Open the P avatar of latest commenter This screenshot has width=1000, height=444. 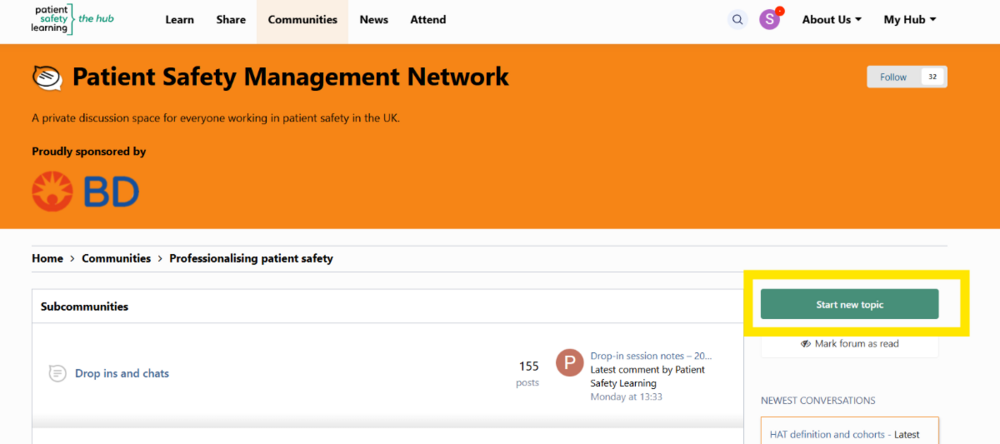570,362
